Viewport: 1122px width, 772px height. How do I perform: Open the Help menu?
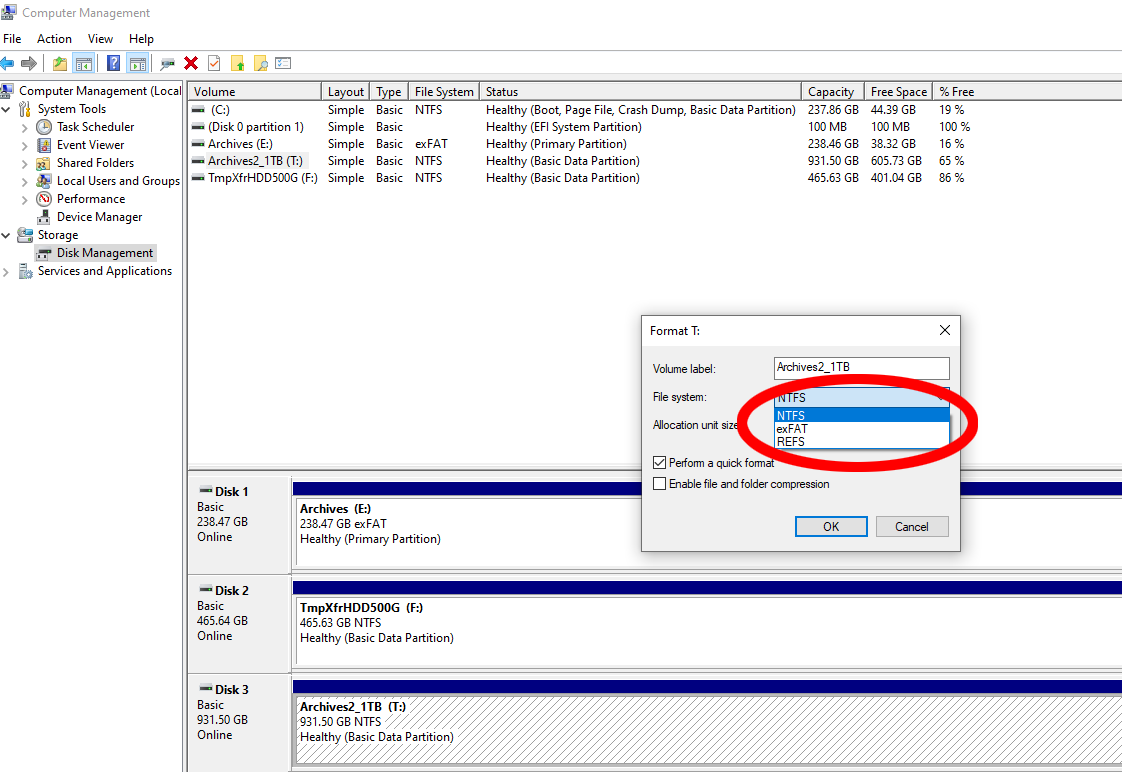[x=141, y=39]
